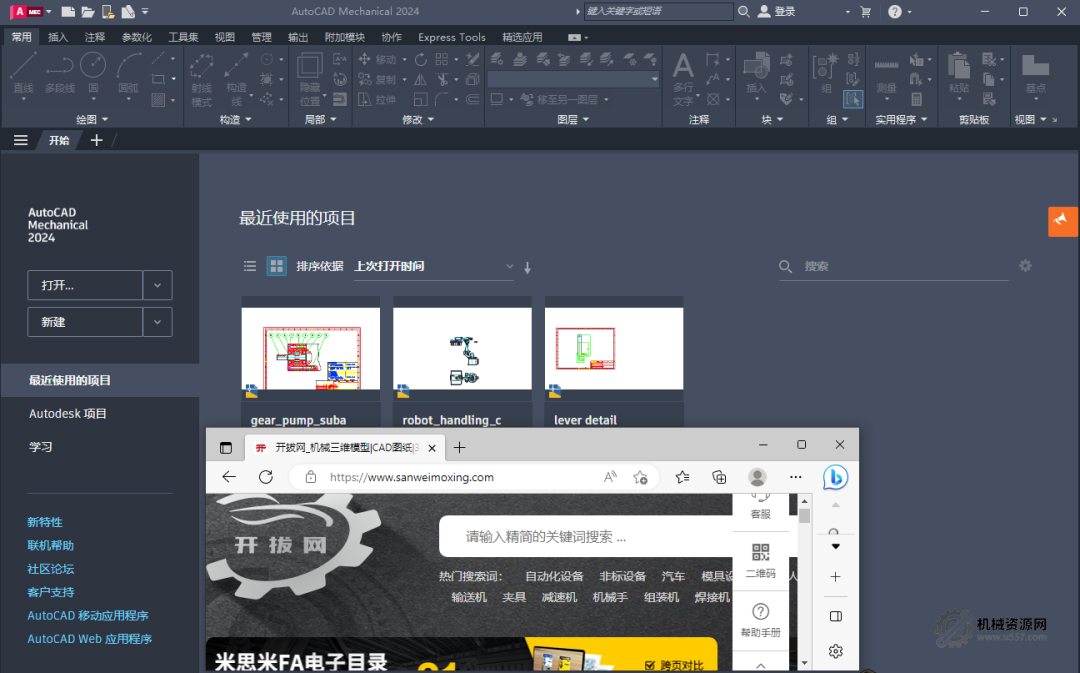The image size is (1080, 673).
Task: Click the 打开... button in the sidebar
Action: [85, 285]
